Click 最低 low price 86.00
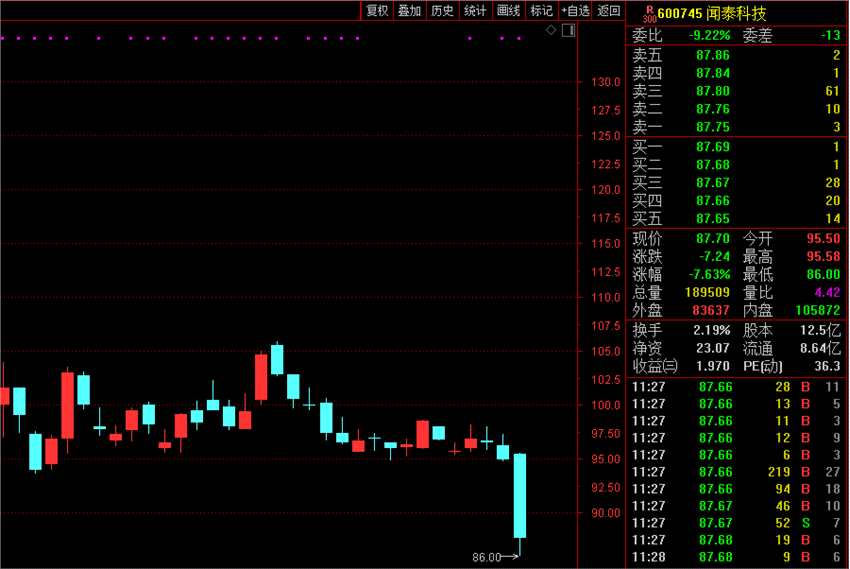Viewport: 850px width, 569px height. click(x=823, y=274)
